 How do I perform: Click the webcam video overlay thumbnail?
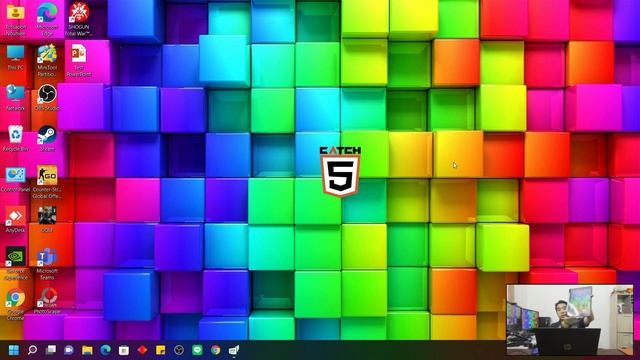(x=570, y=320)
